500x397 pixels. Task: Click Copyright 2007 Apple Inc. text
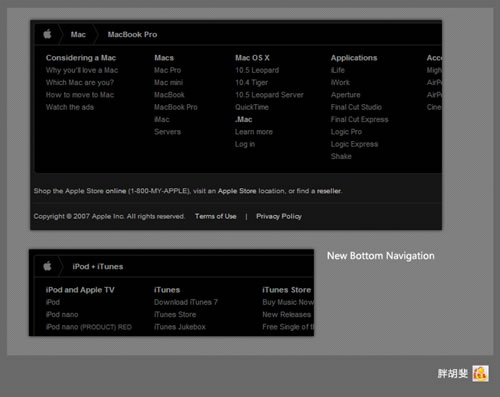coord(109,216)
